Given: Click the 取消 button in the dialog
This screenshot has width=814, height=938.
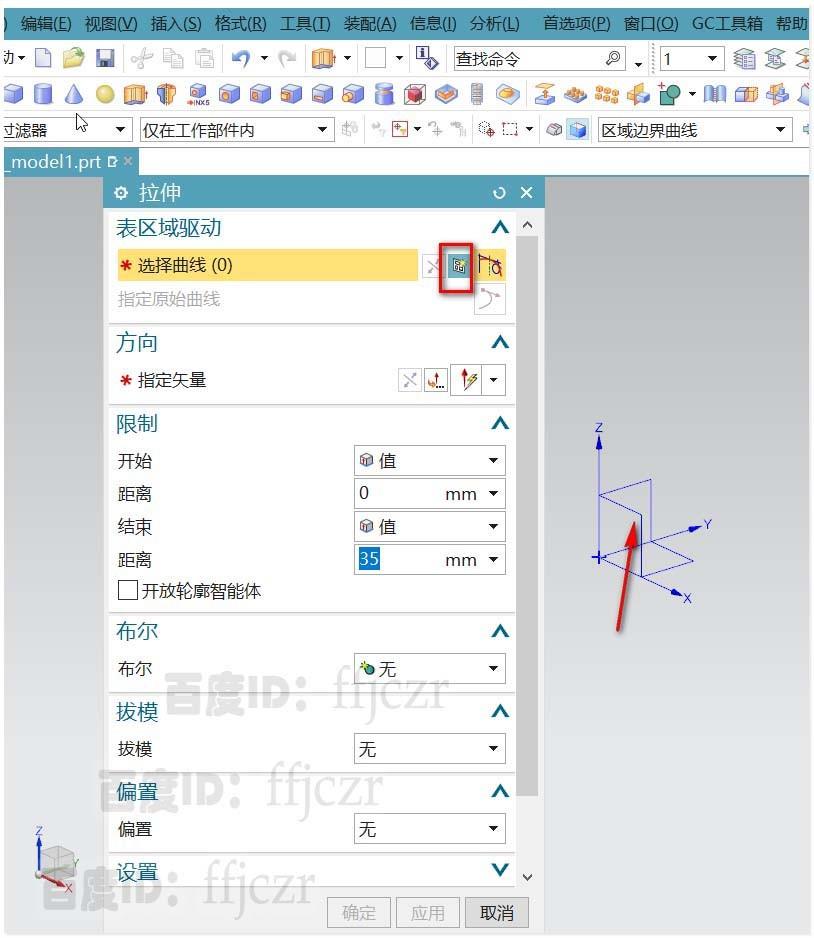Looking at the screenshot, I should click(x=495, y=912).
